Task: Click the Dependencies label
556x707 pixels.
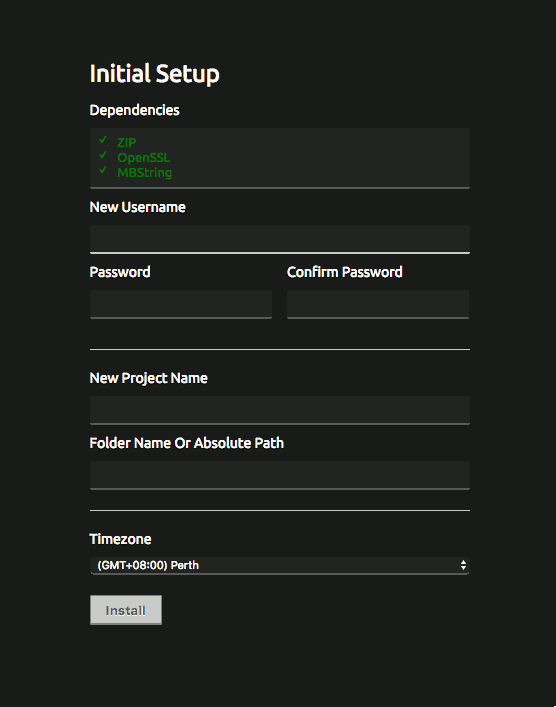Action: pos(134,110)
